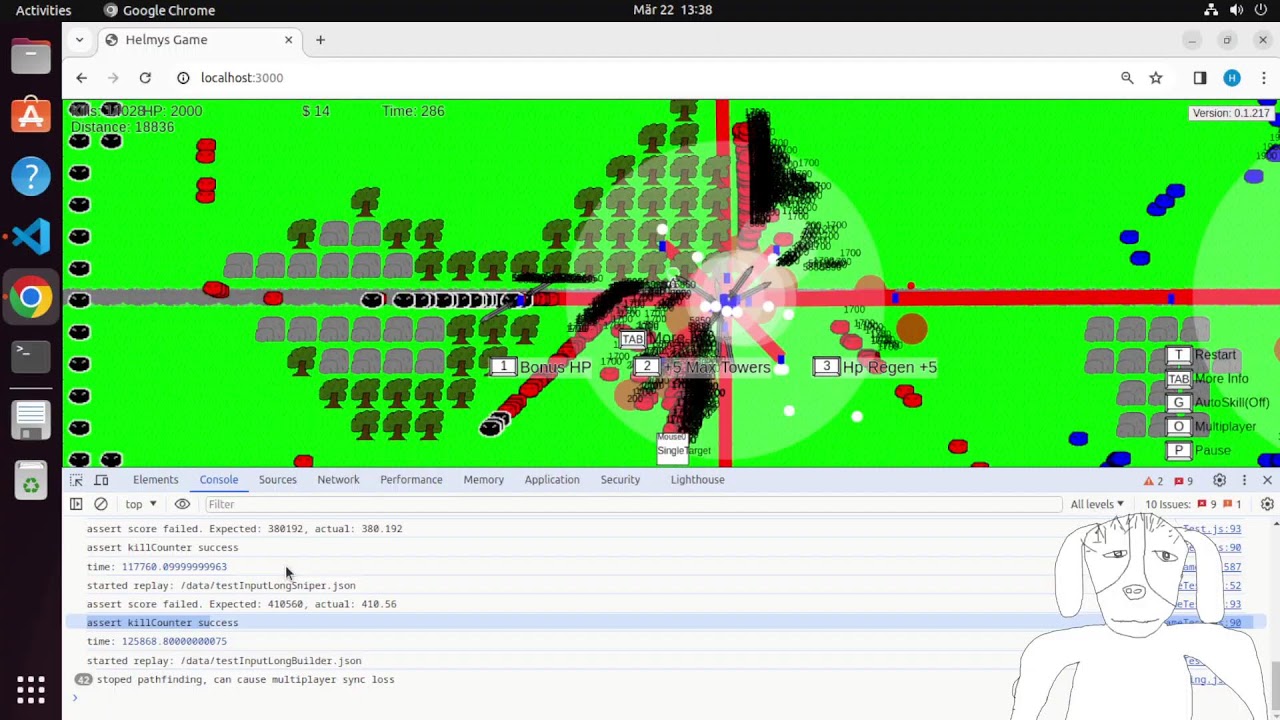The width and height of the screenshot is (1280, 720).
Task: Click More Info in game menu
Action: pyautogui.click(x=1209, y=379)
